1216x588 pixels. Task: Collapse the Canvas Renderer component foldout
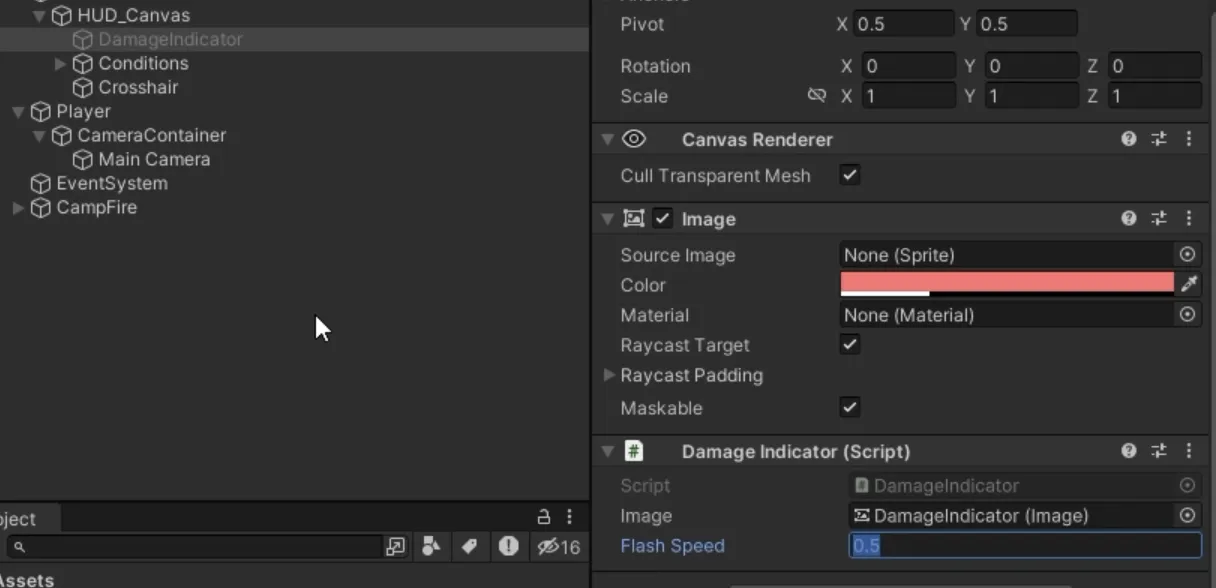[607, 139]
